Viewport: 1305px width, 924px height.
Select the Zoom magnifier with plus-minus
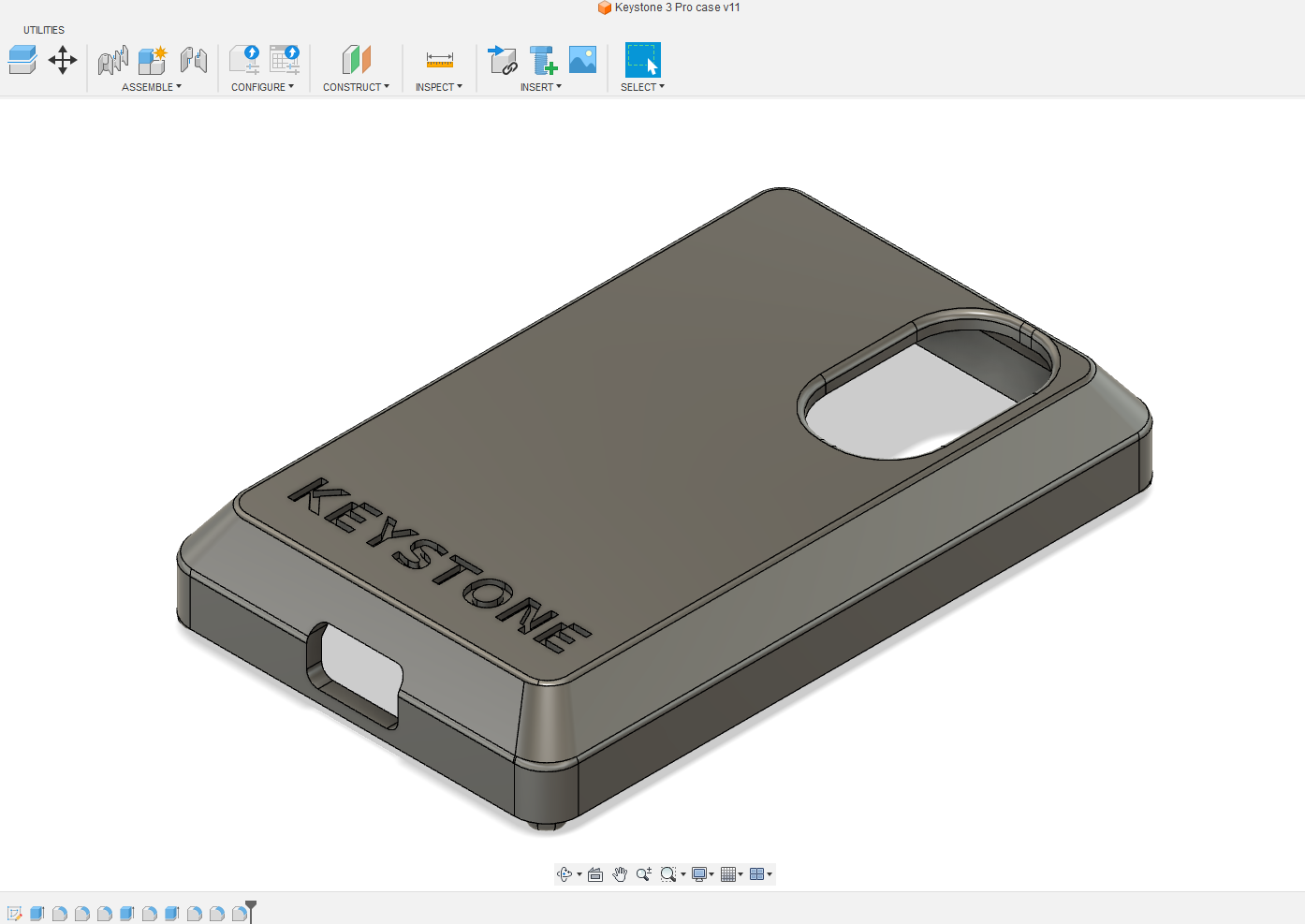point(644,874)
